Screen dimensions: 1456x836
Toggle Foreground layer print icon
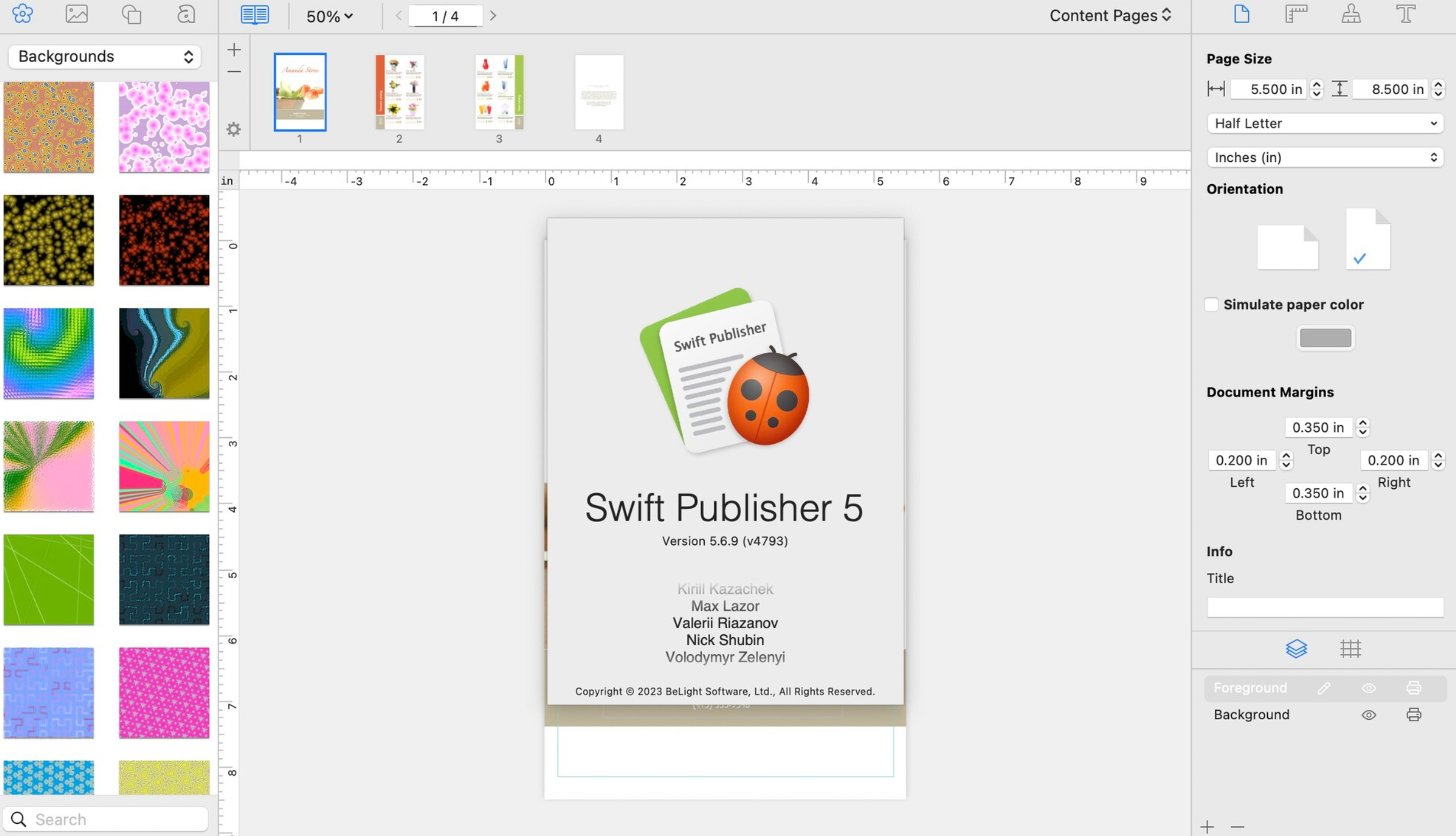coord(1414,688)
